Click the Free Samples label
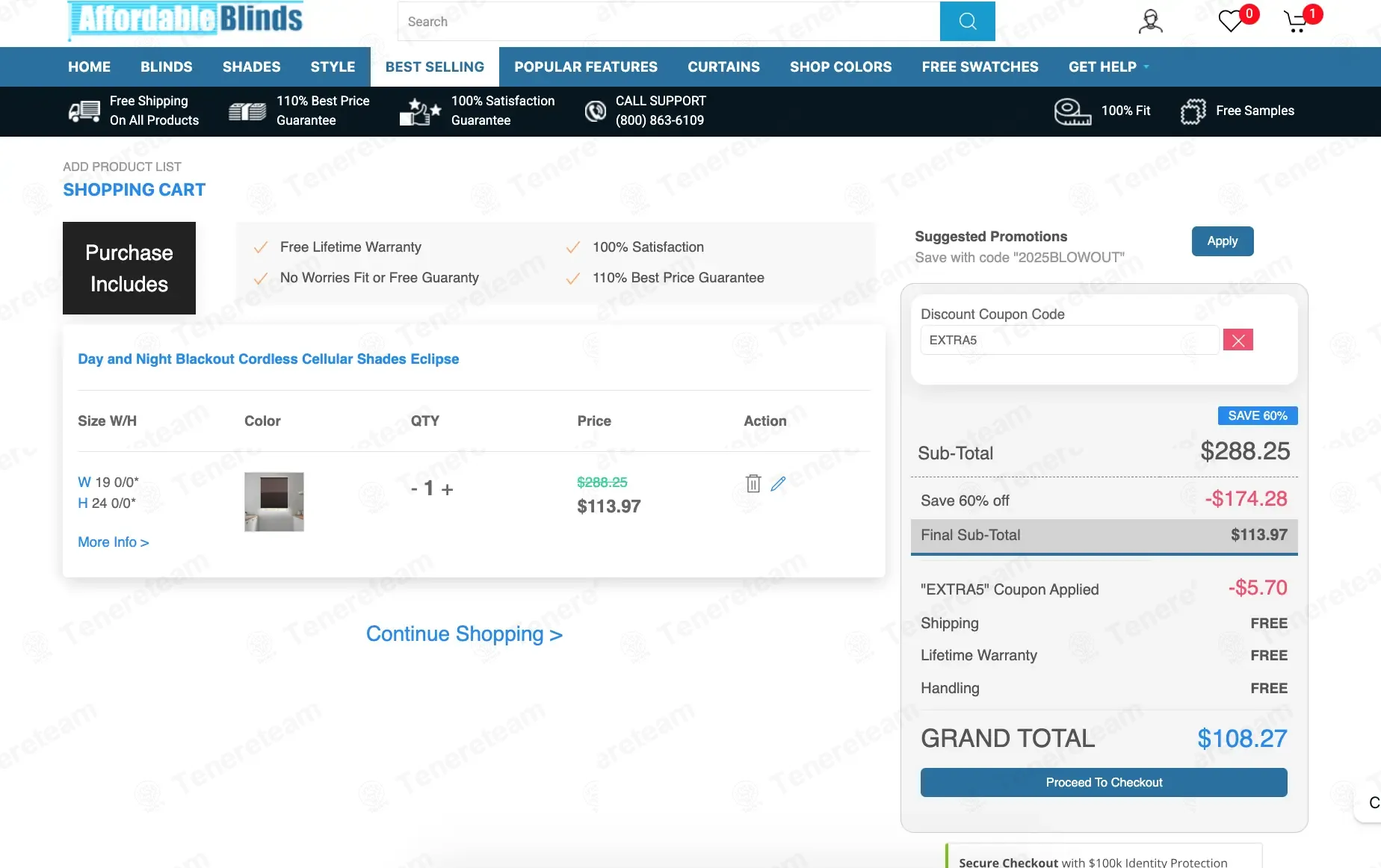Screen dimensions: 1381x868 pos(1255,111)
